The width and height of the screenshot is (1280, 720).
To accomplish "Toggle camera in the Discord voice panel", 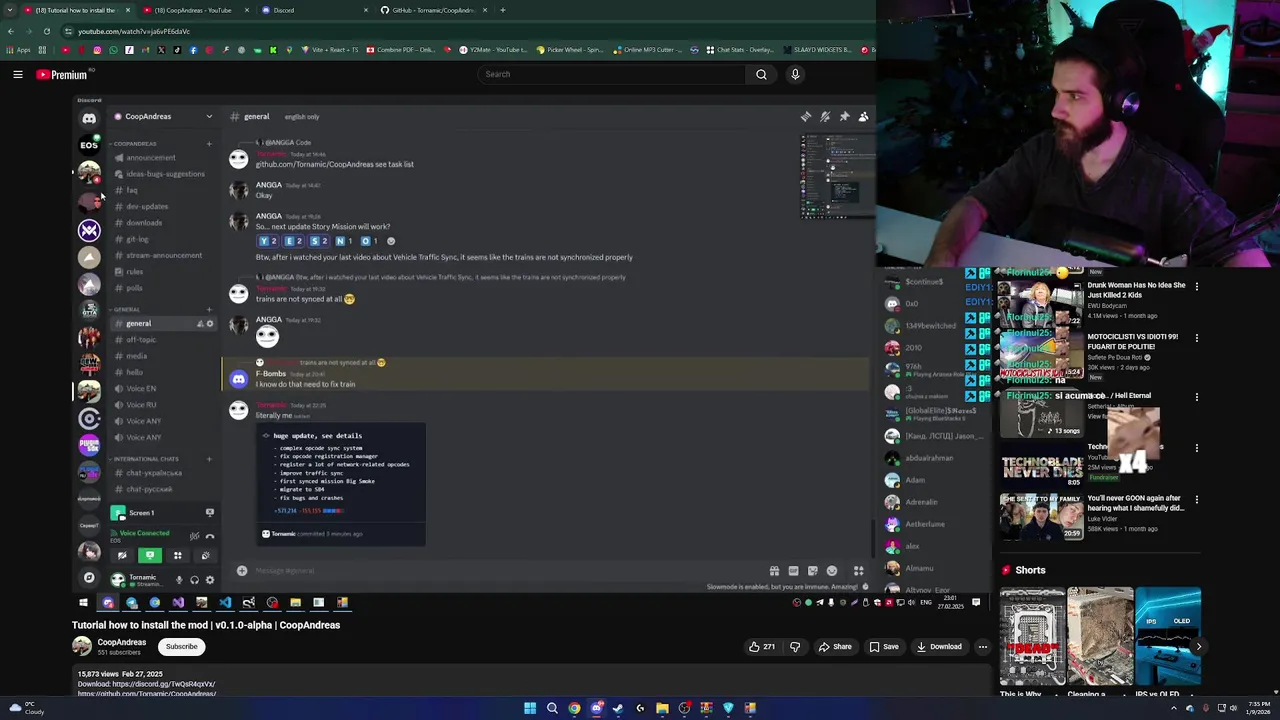I will click(122, 555).
